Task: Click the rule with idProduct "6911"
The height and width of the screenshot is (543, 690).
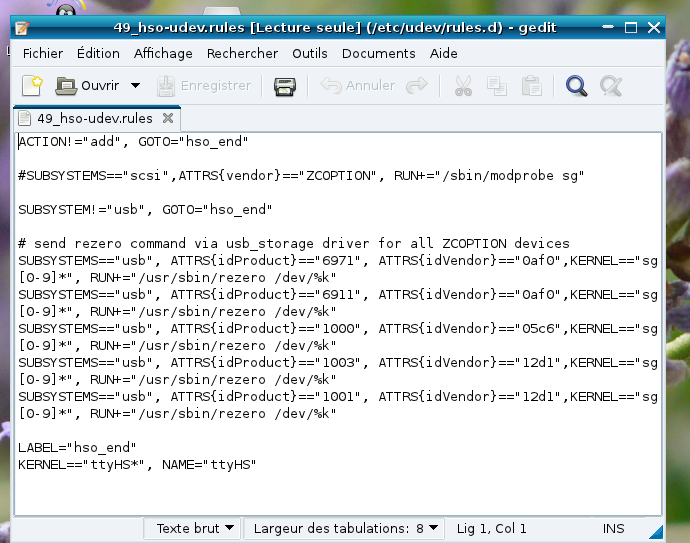Action: (338, 303)
